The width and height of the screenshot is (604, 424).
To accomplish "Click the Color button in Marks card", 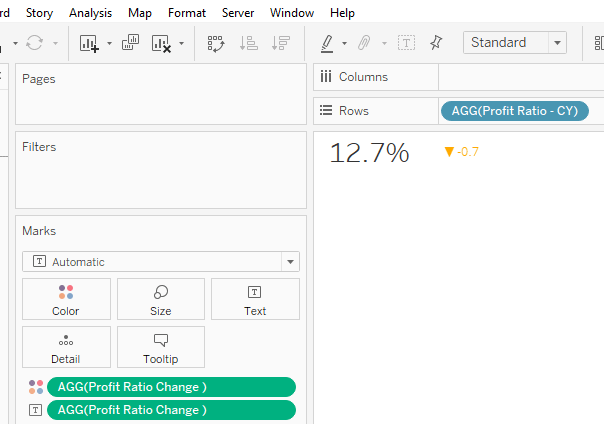I will coord(65,299).
